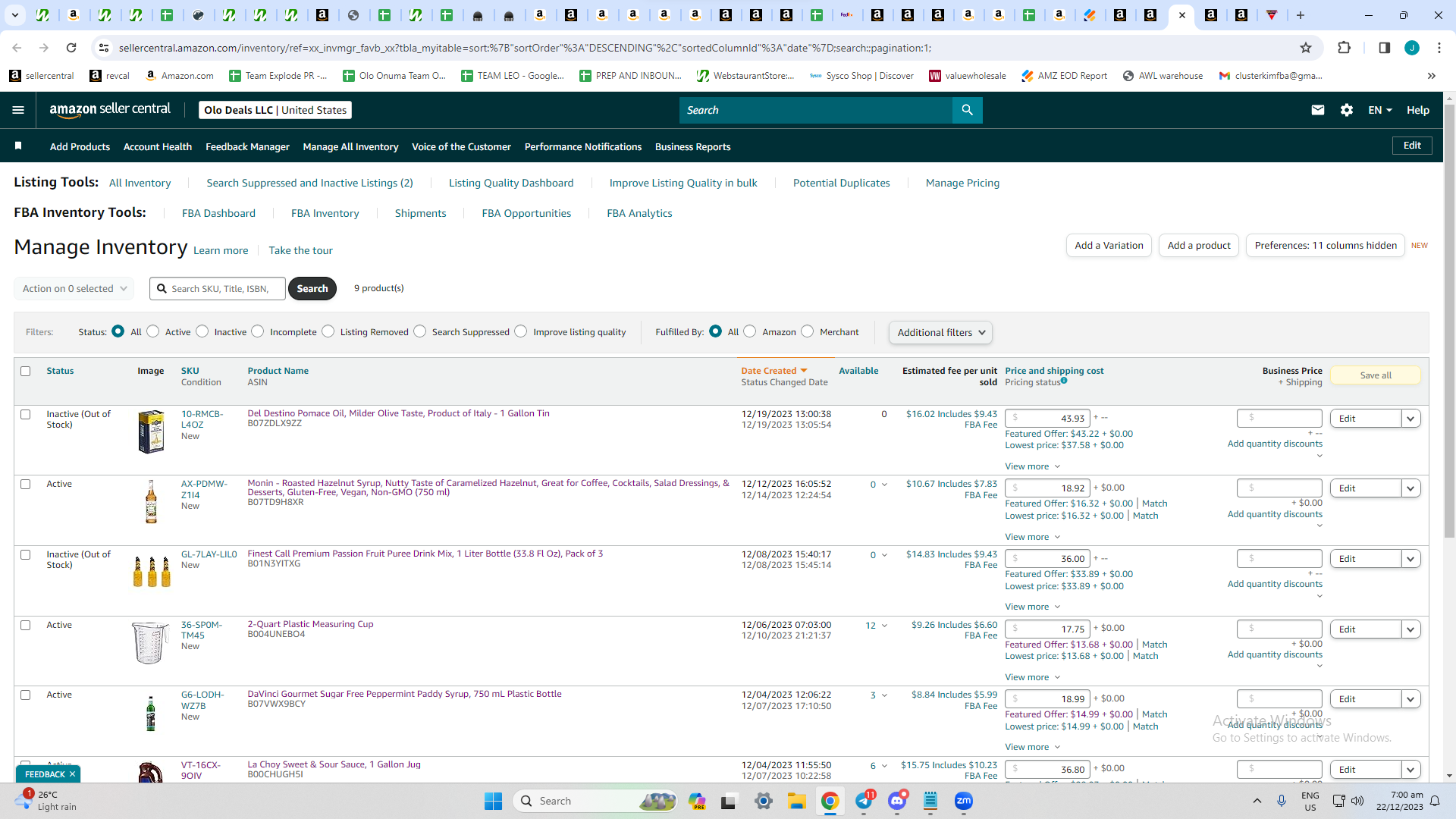Sort by the Date Created column
The width and height of the screenshot is (1456, 819).
tap(773, 371)
